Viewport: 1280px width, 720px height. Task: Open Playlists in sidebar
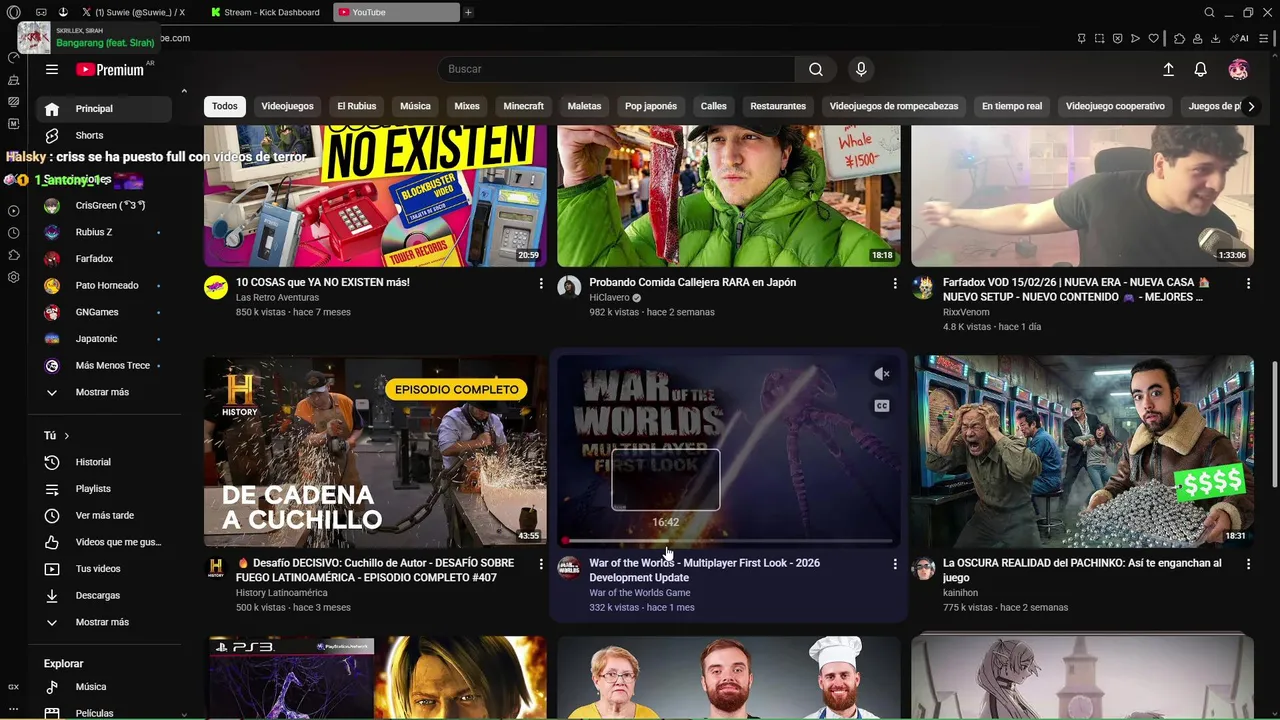pos(104,489)
